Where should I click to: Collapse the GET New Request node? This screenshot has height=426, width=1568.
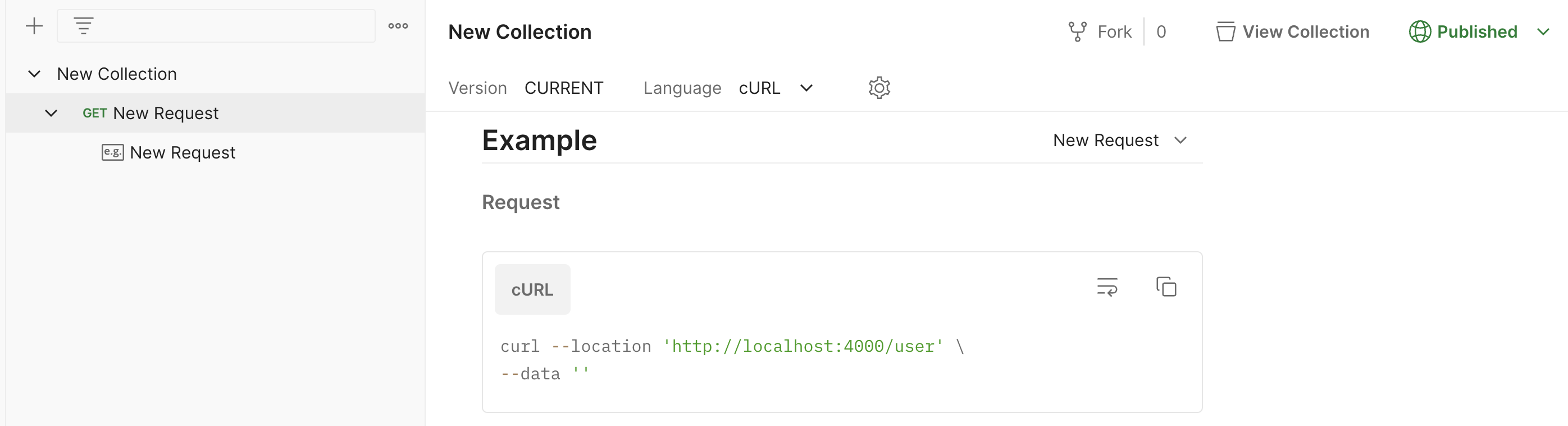coord(51,114)
